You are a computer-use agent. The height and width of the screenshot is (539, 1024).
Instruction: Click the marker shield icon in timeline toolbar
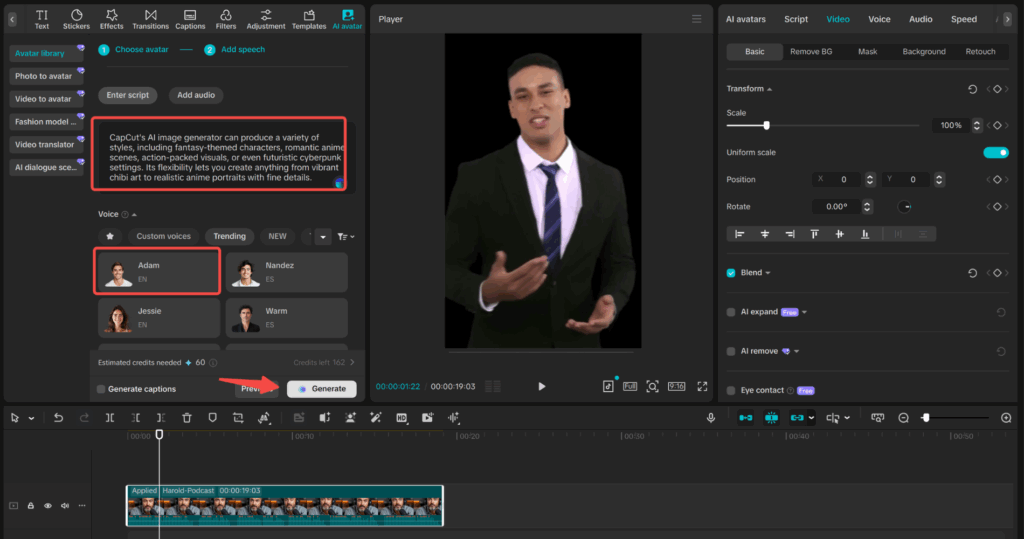212,417
